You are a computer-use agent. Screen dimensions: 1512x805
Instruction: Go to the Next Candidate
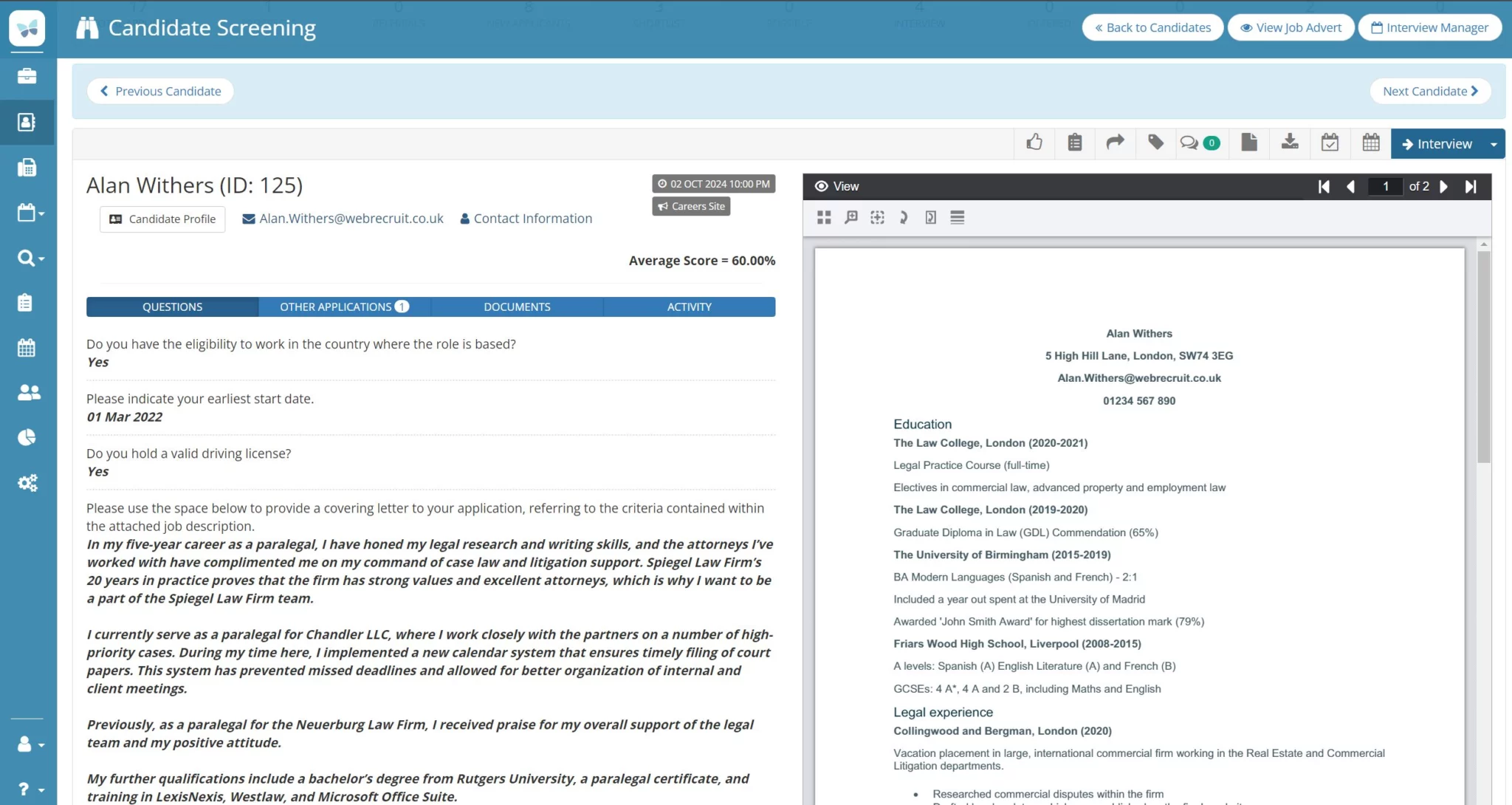[1430, 91]
